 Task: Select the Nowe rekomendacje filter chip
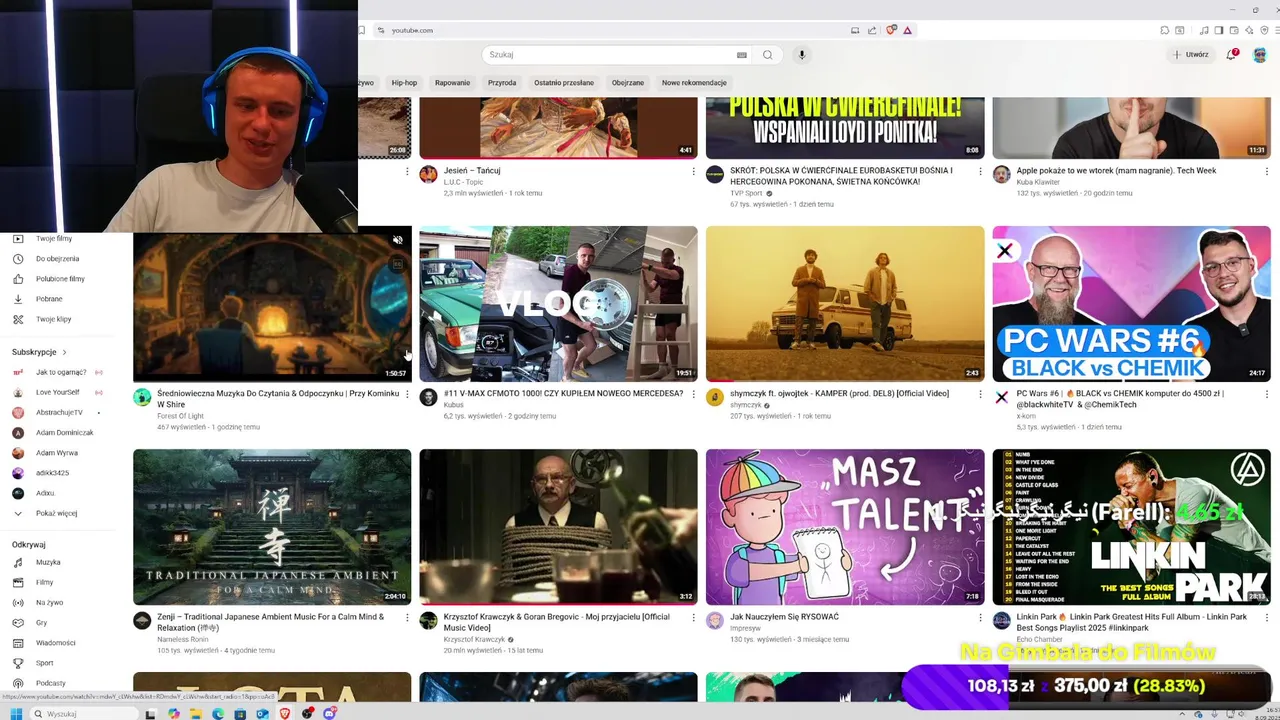pyautogui.click(x=694, y=83)
